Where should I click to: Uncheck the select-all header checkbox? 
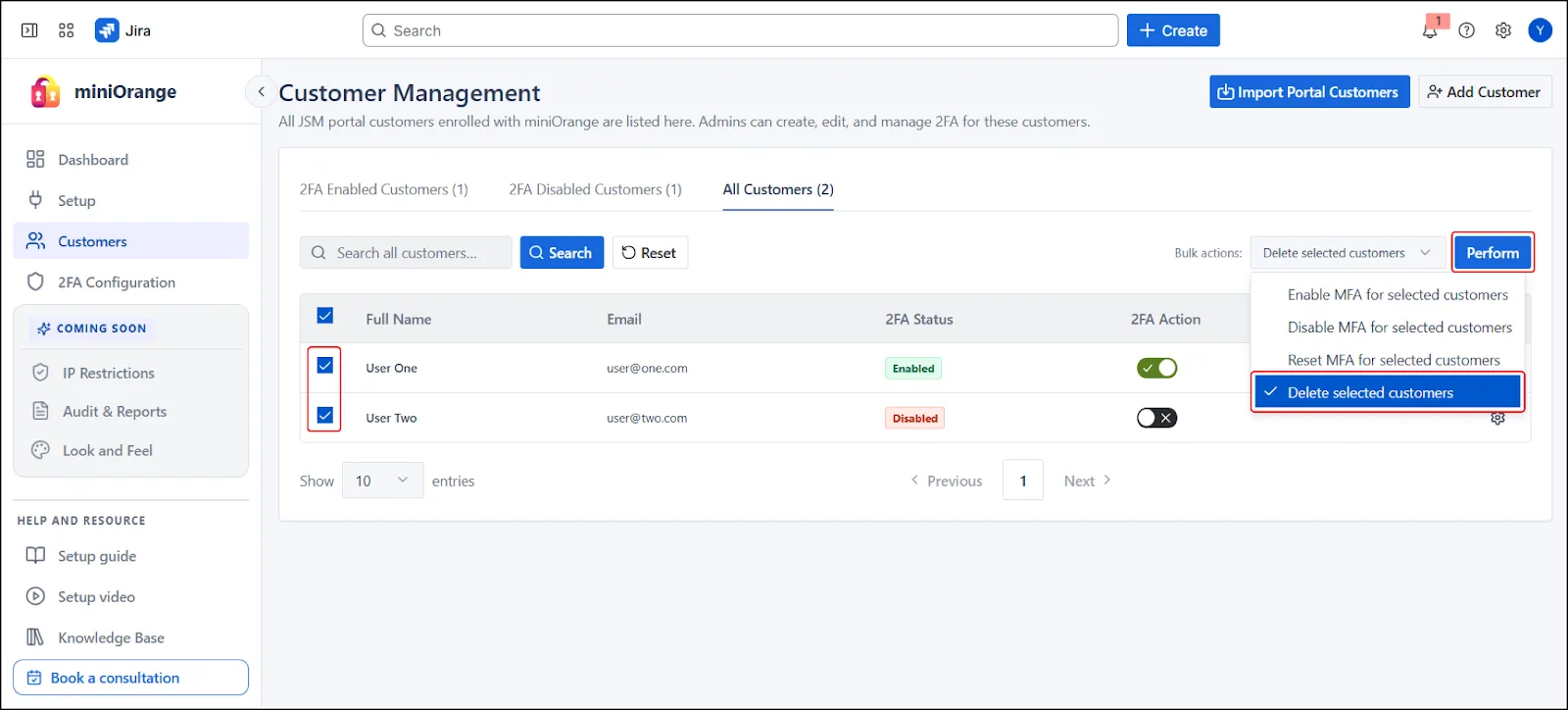(x=325, y=316)
